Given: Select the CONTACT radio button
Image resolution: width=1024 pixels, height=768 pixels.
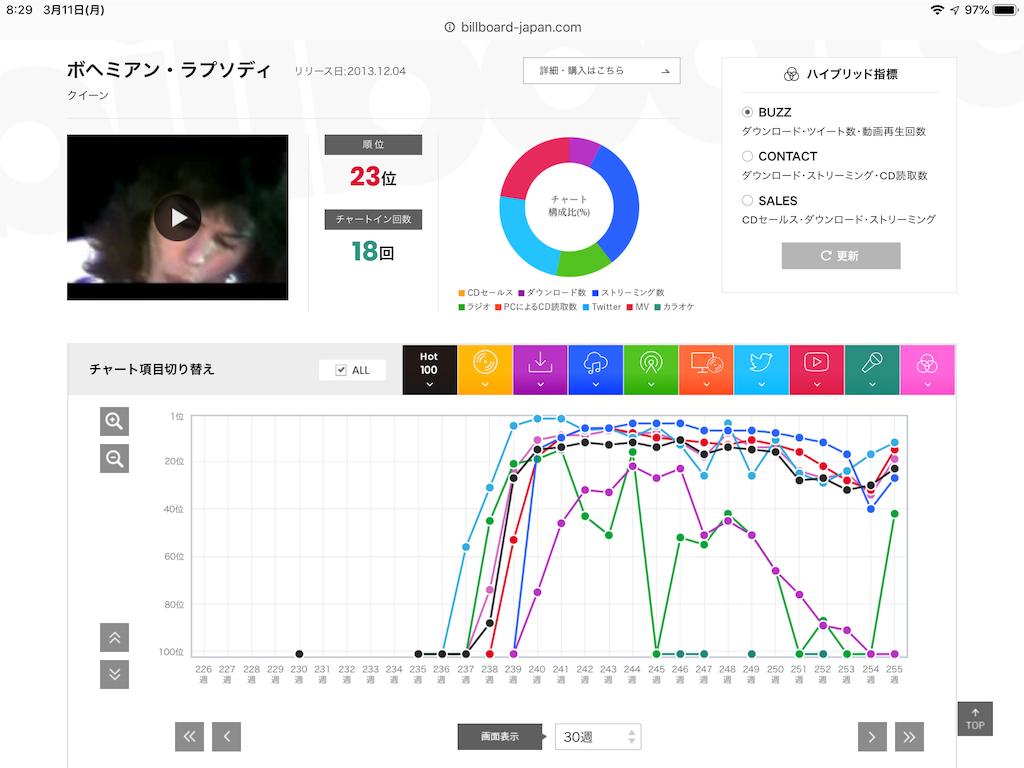Looking at the screenshot, I should point(747,156).
